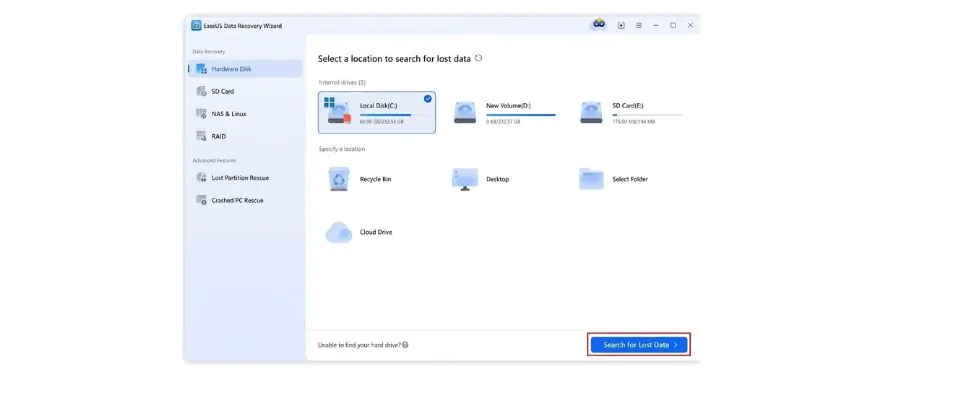Click the 'Advanced Features' sidebar heading
This screenshot has height=397, width=957.
(214, 161)
